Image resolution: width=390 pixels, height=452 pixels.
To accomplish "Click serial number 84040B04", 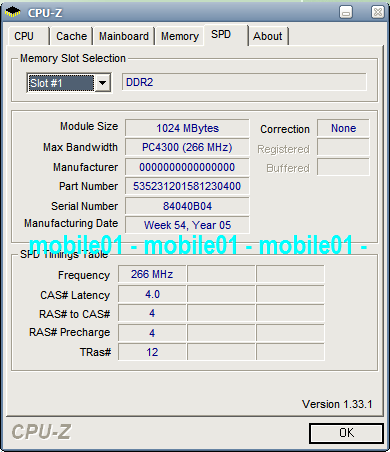I will tap(187, 206).
